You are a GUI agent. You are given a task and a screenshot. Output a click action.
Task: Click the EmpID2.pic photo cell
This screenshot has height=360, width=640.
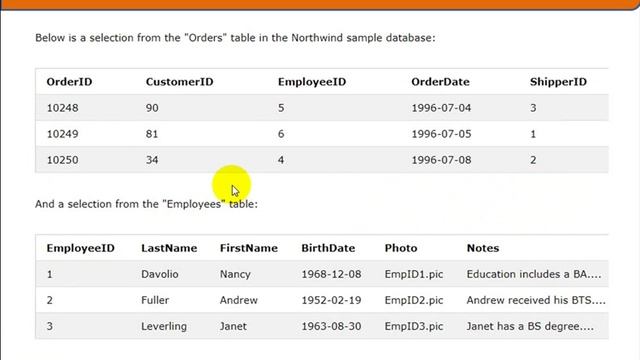tap(414, 300)
